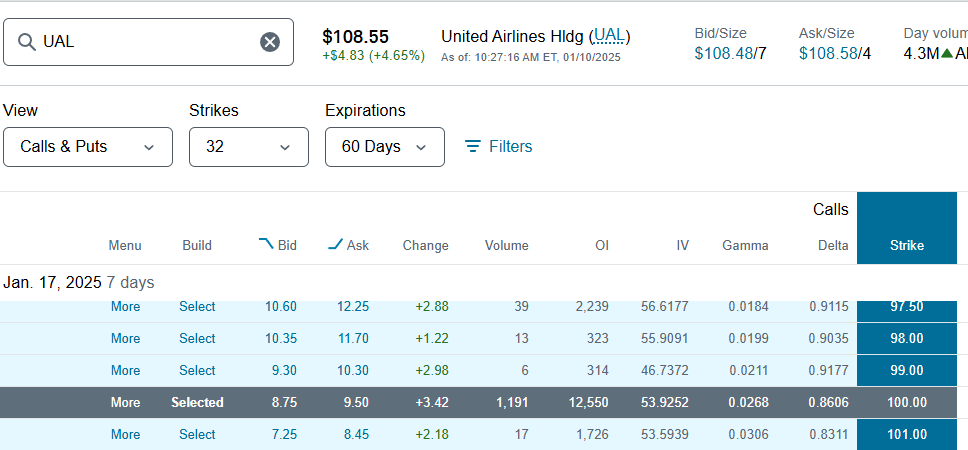968x450 pixels.
Task: Click the 99.00 strike cell
Action: coord(907,370)
